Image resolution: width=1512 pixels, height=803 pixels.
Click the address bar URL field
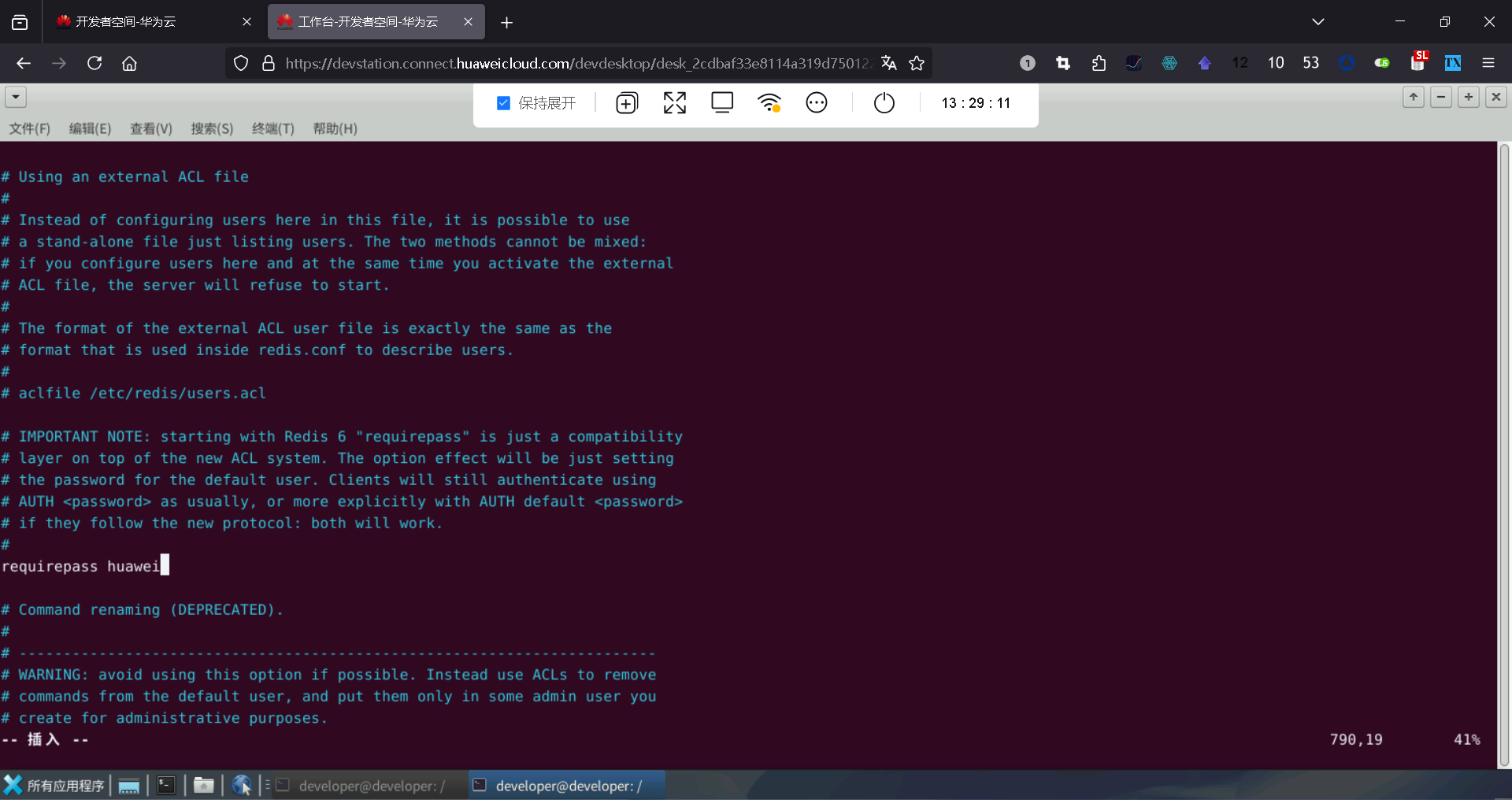pyautogui.click(x=577, y=63)
